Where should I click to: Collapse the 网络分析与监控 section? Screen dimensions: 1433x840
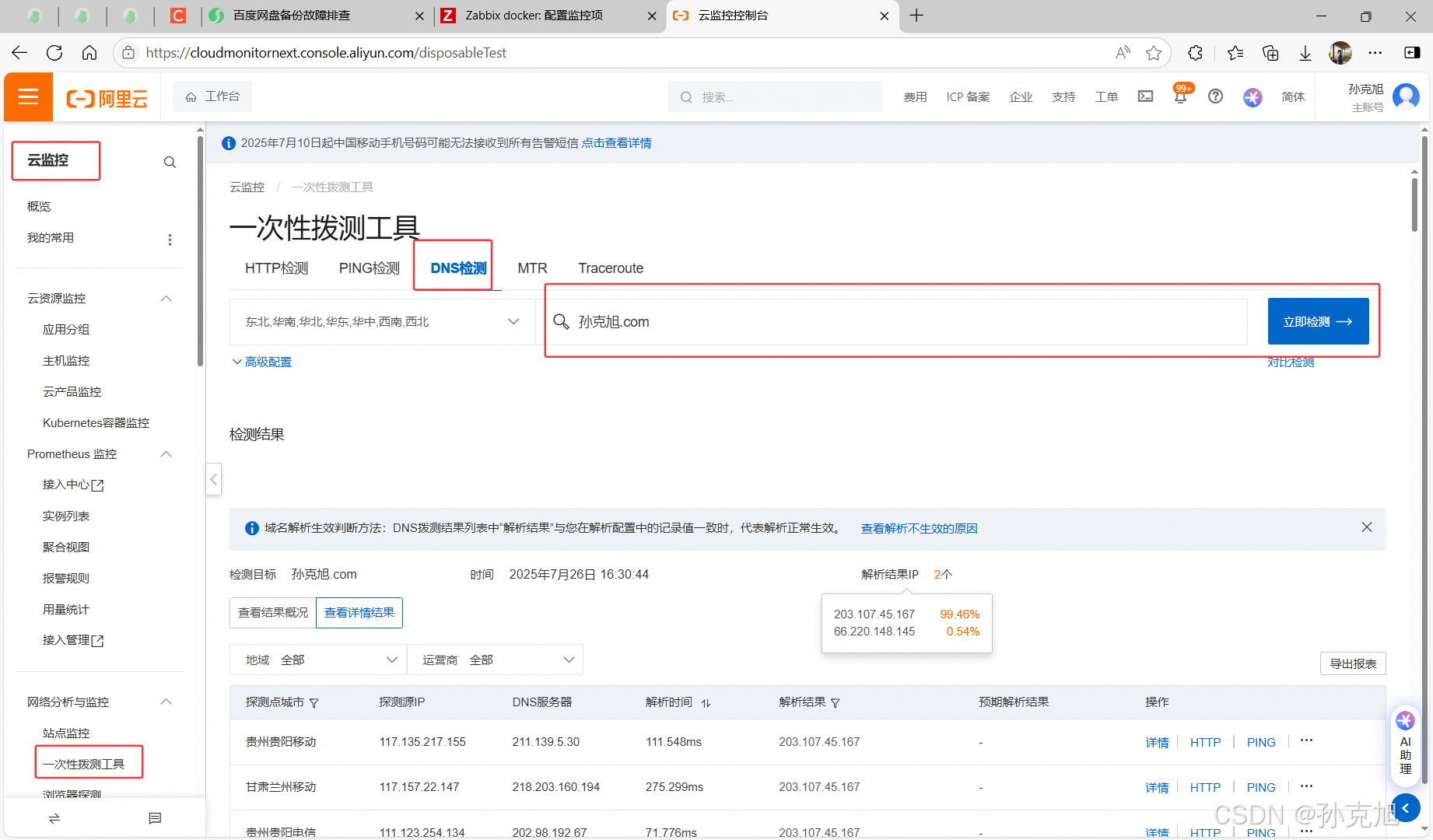[166, 702]
